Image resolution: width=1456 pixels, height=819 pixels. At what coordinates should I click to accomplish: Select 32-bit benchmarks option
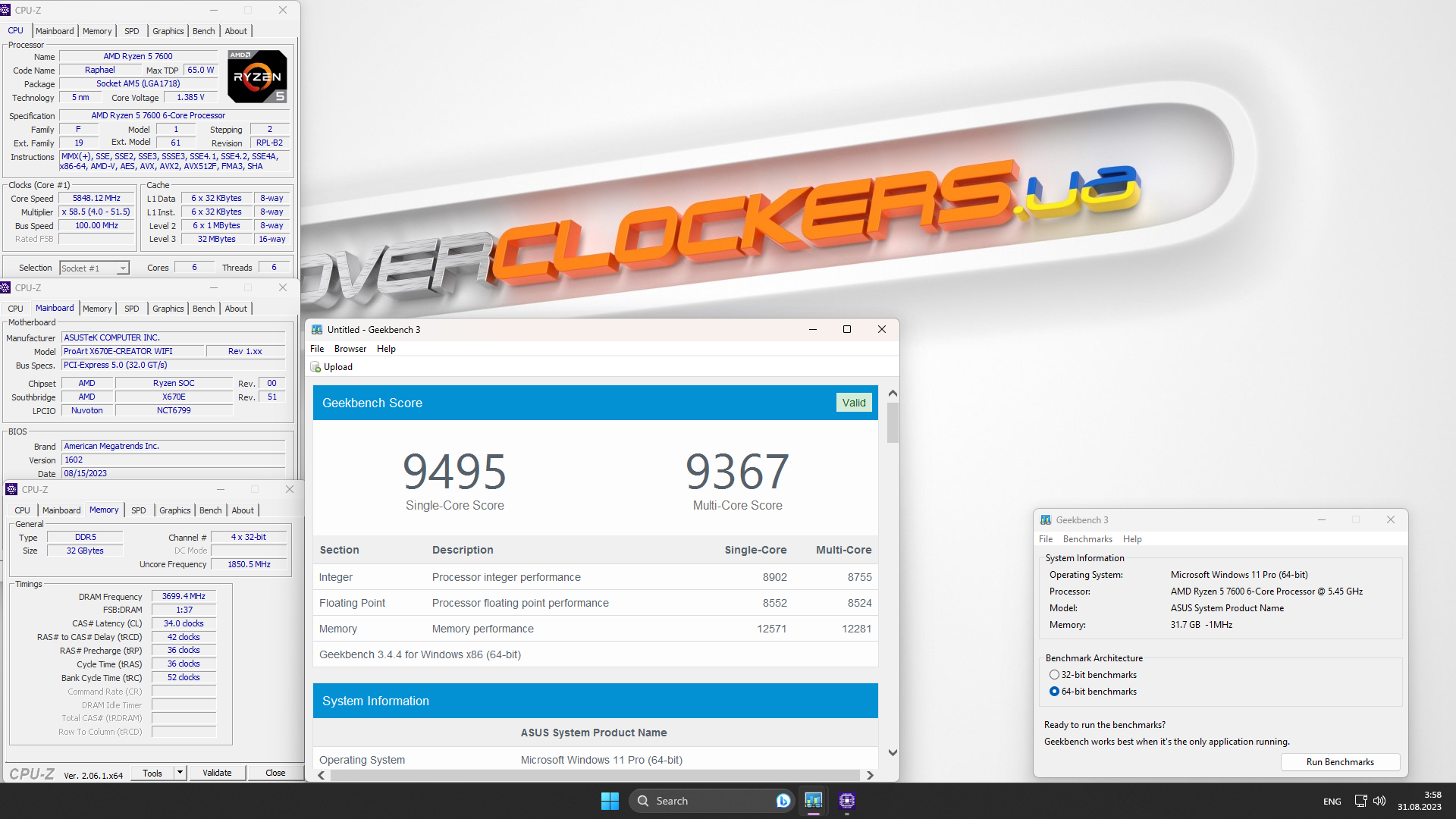pos(1093,675)
